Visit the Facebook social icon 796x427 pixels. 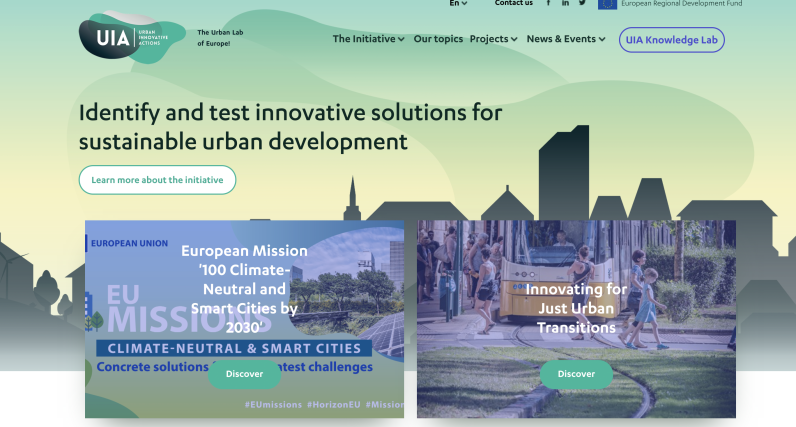tap(548, 3)
